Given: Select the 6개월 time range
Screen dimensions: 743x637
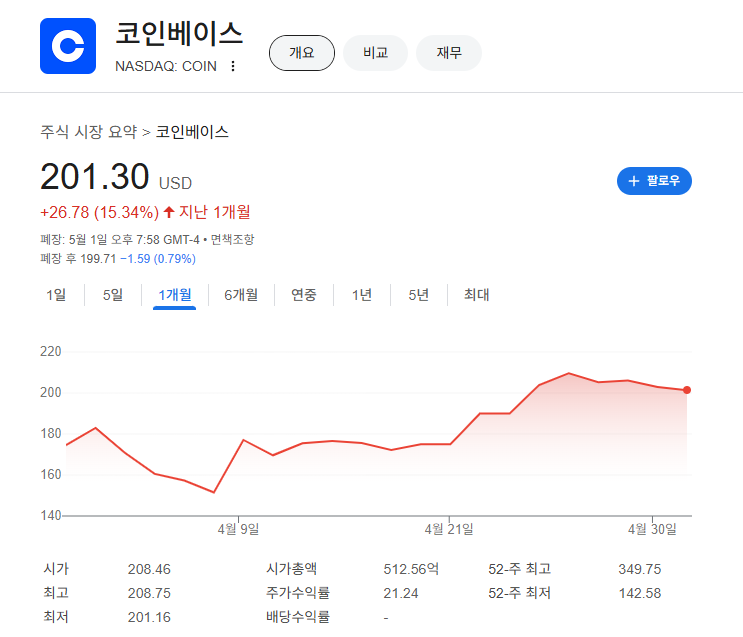Looking at the screenshot, I should click(x=241, y=295).
